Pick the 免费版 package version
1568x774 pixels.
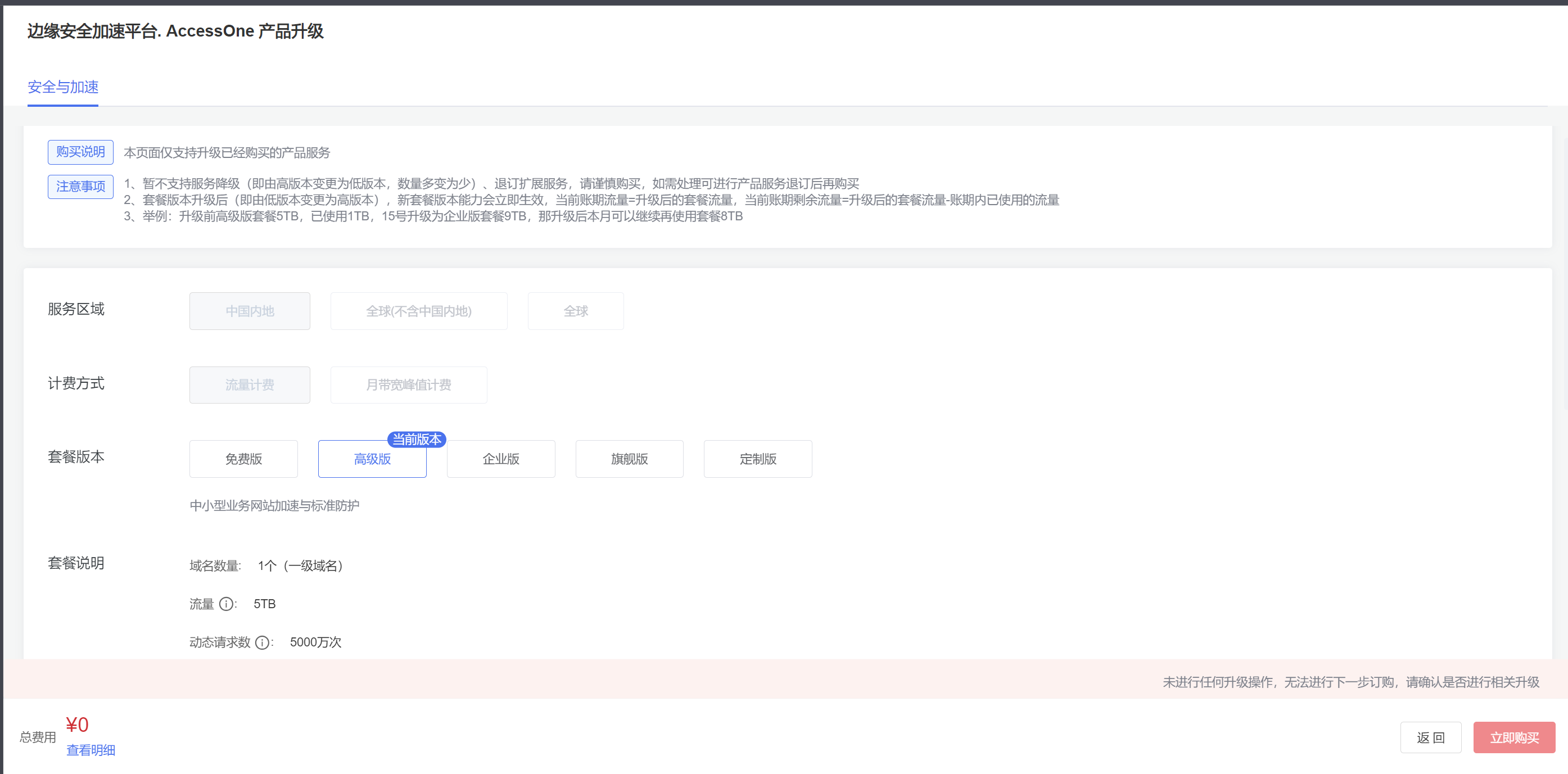(243, 459)
